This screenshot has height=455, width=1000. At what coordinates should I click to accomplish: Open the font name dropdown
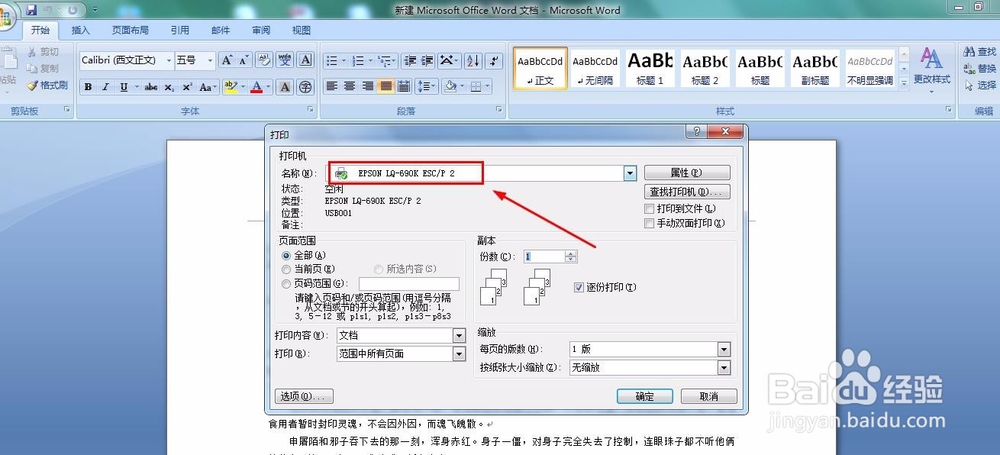(x=169, y=61)
